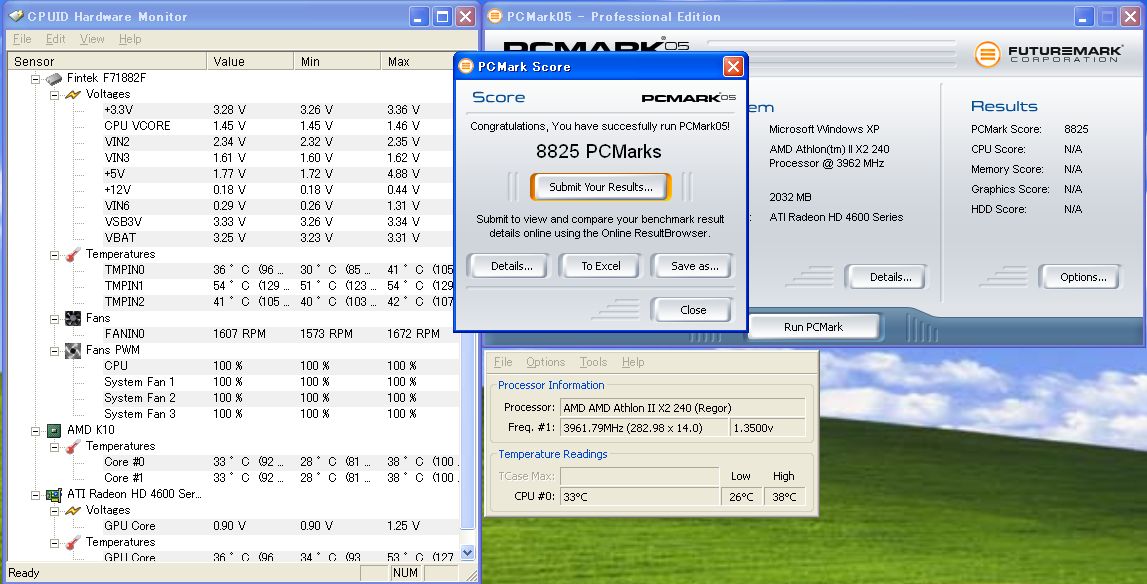Click the AMD K10 processor icon
The image size is (1147, 584).
click(x=54, y=430)
